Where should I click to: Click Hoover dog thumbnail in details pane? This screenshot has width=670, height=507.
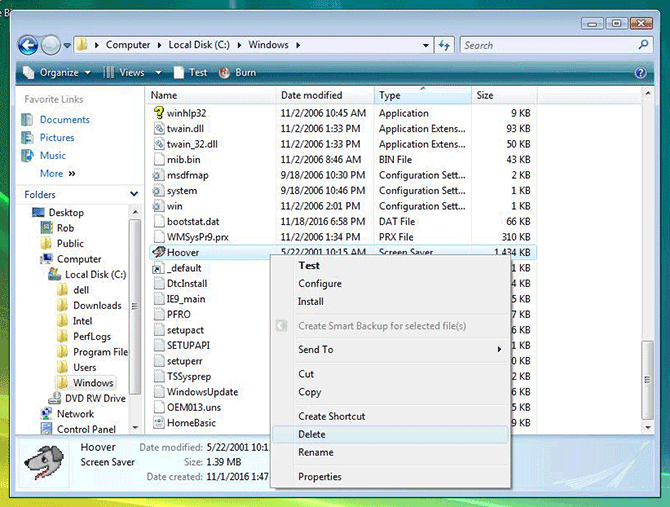pos(44,462)
